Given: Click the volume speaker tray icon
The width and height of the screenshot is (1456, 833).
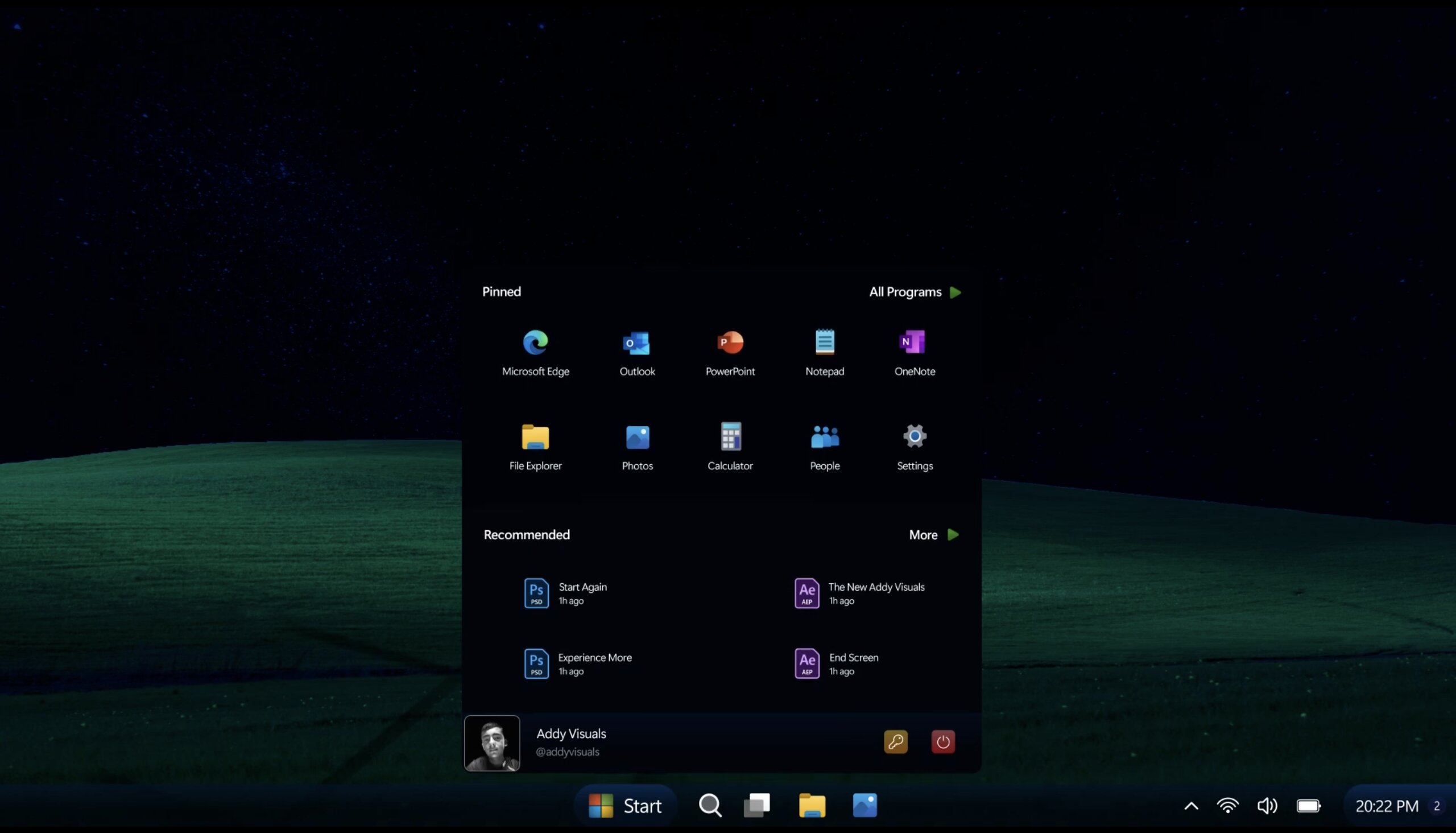Looking at the screenshot, I should pos(1267,806).
